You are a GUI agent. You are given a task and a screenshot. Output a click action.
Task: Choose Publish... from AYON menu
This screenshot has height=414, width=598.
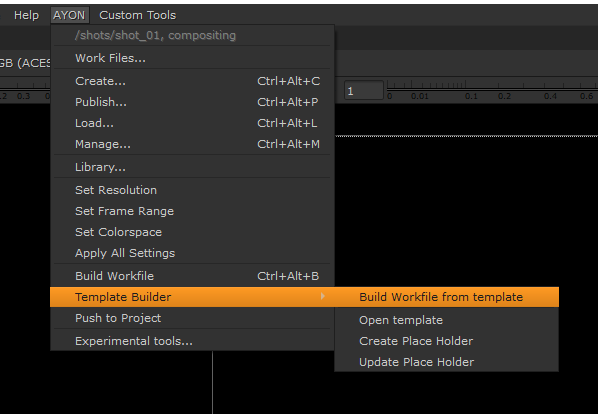point(192,102)
